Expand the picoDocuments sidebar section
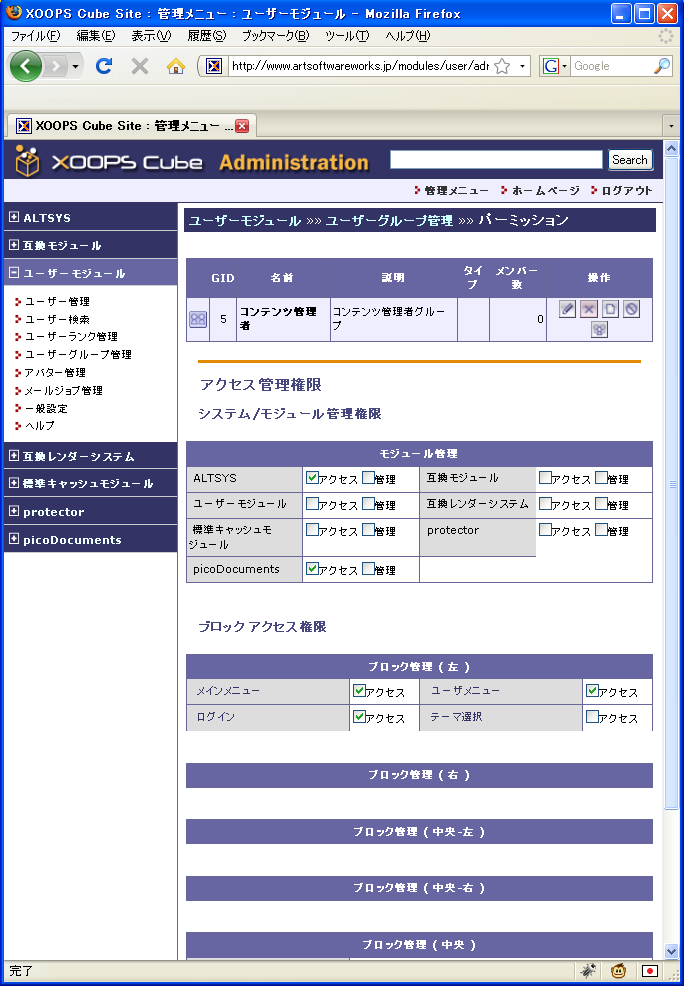 [14, 540]
